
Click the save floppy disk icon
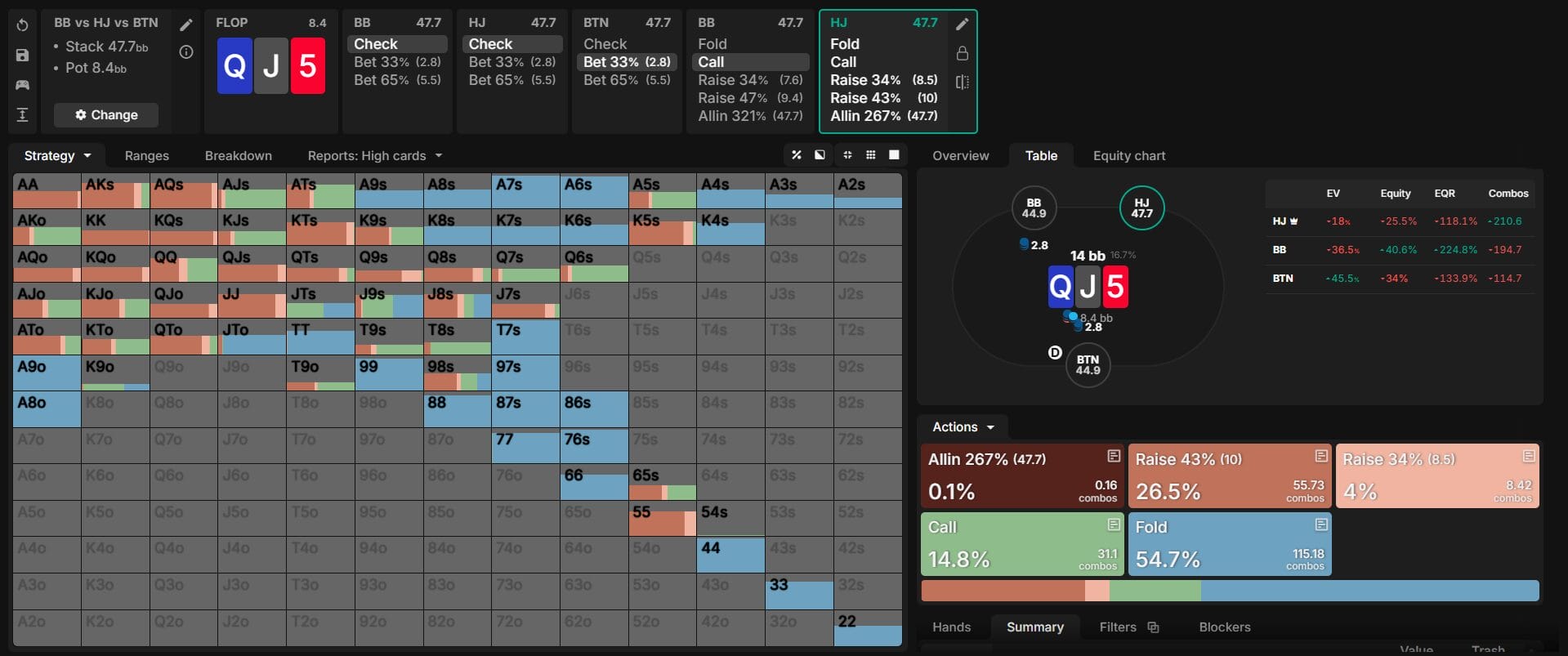click(23, 56)
